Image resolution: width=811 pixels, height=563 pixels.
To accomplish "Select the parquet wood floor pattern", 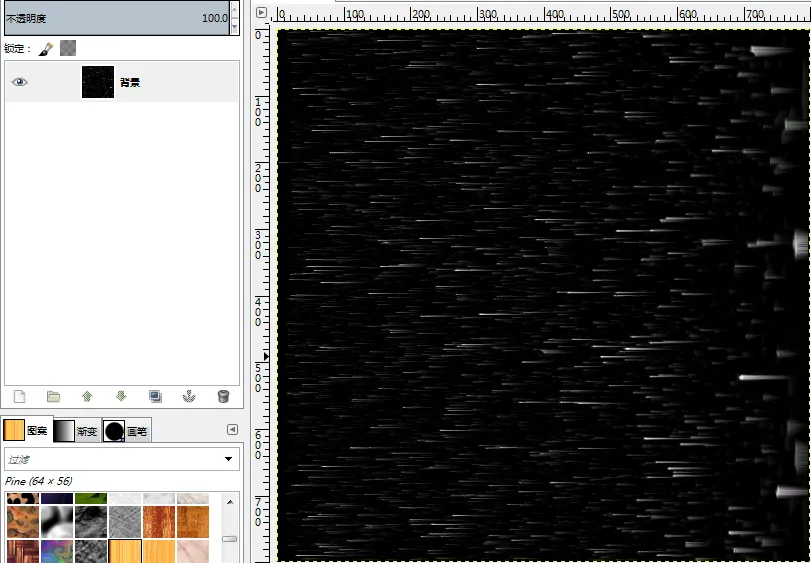I will point(23,551).
